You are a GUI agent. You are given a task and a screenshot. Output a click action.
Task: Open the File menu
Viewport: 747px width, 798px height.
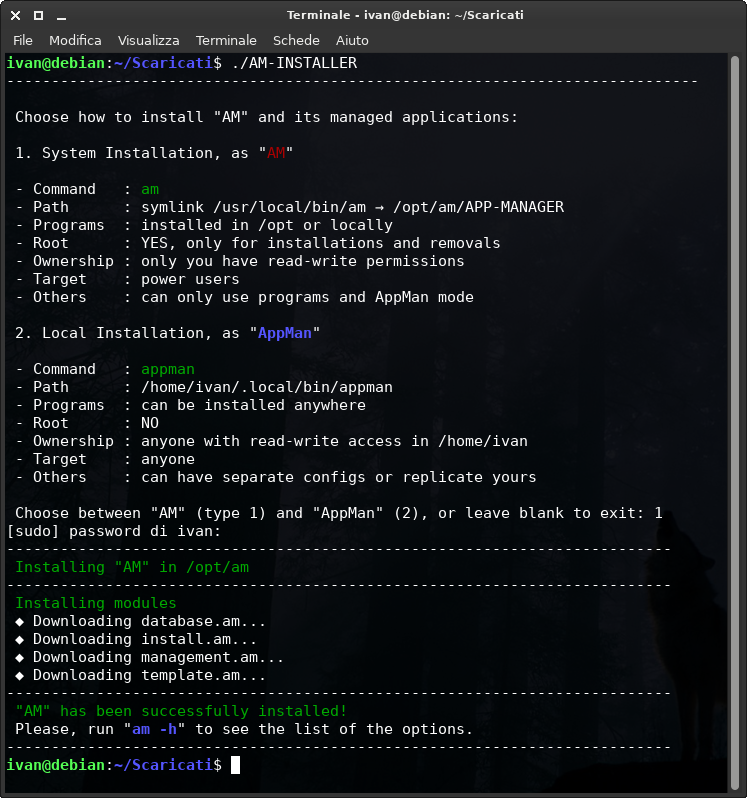point(22,40)
